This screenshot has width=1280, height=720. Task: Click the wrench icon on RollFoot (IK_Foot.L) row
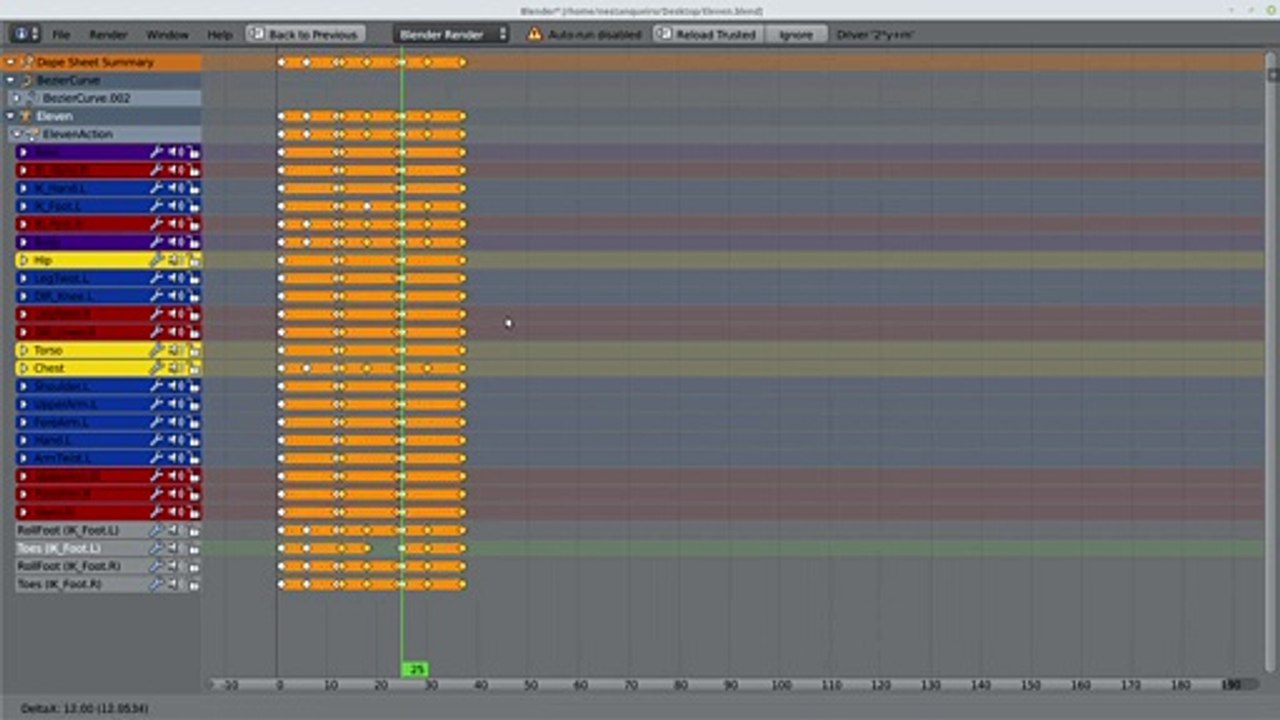(x=156, y=530)
